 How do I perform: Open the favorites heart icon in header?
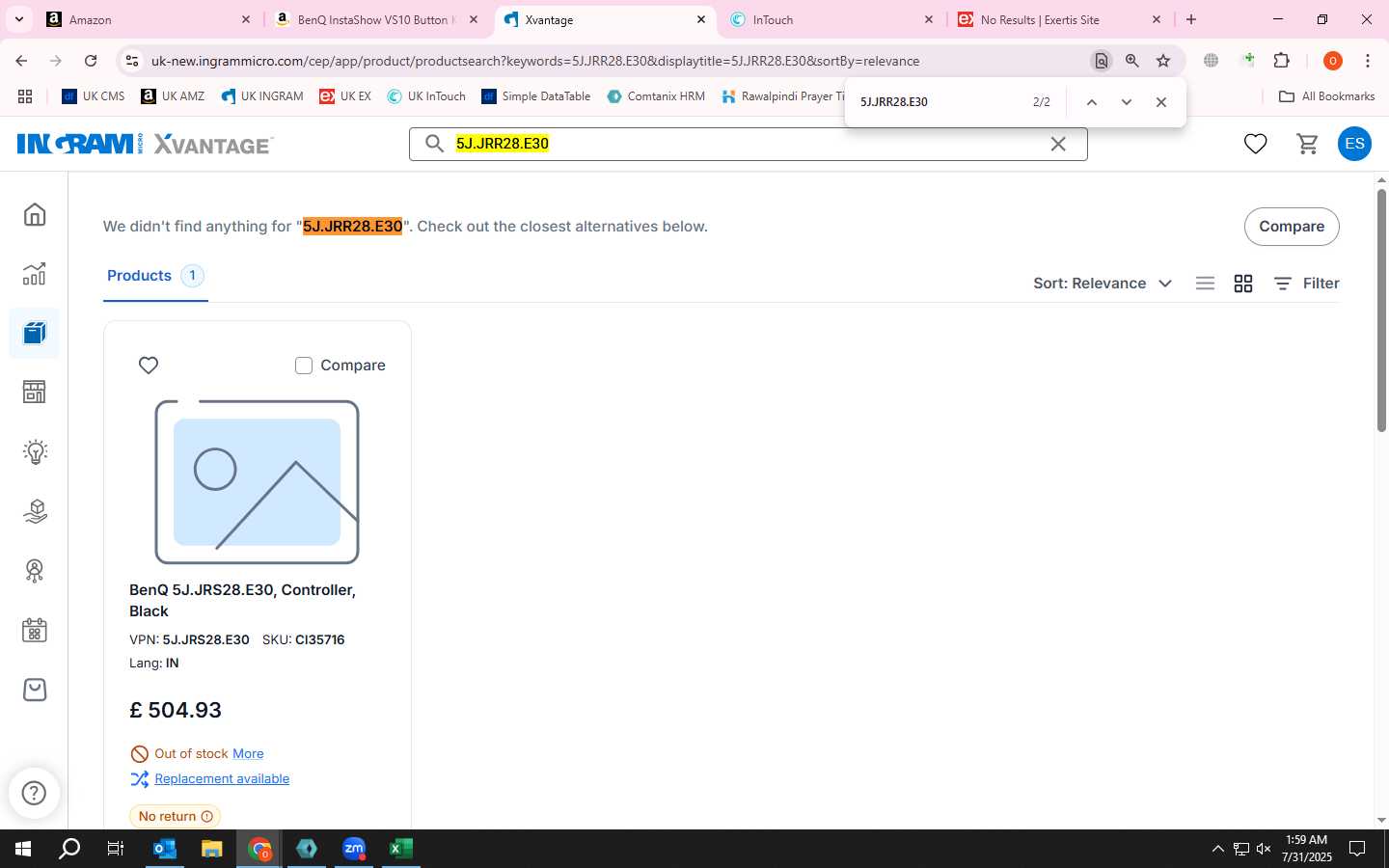[1255, 144]
